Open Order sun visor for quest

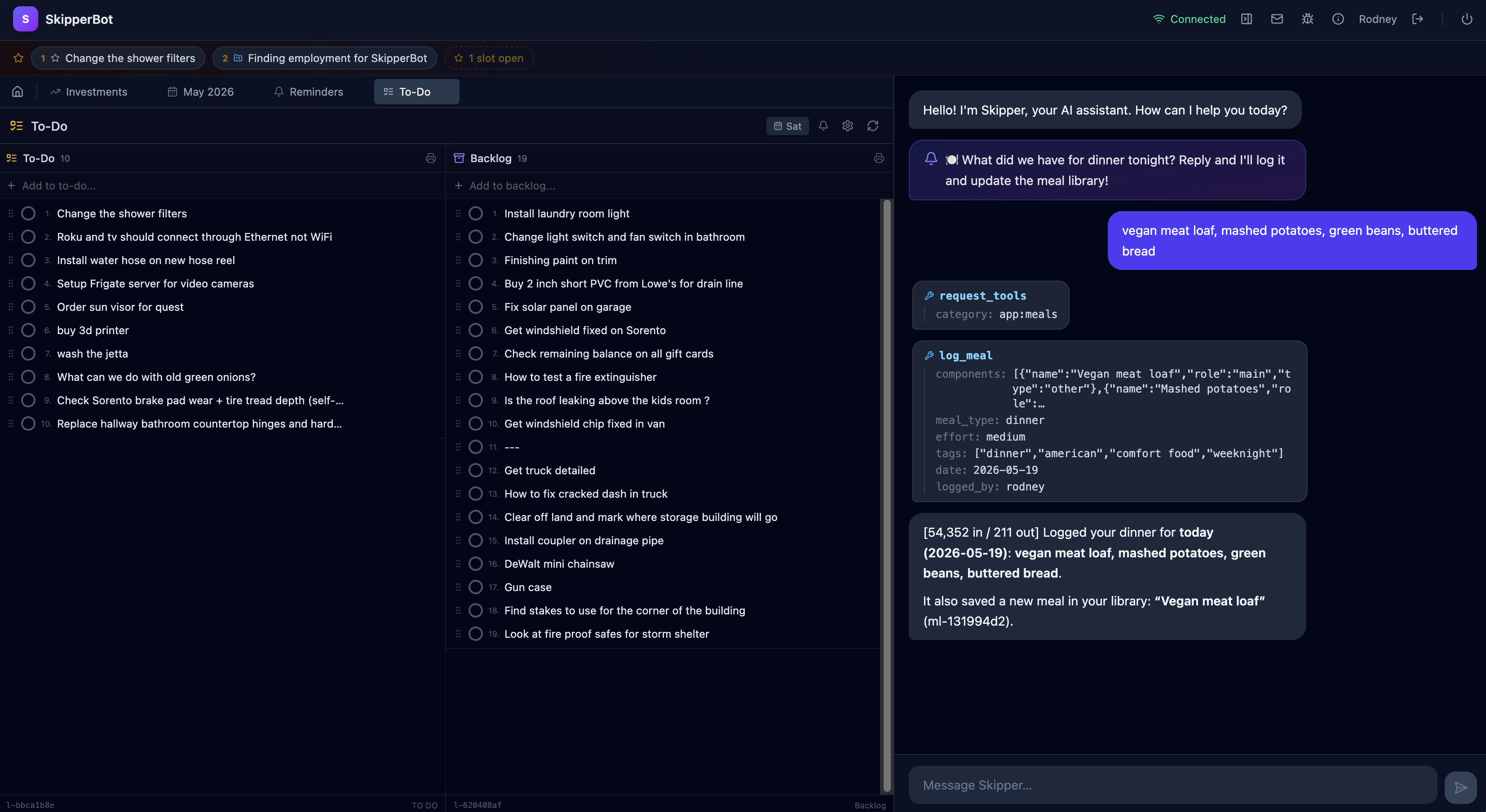[120, 307]
